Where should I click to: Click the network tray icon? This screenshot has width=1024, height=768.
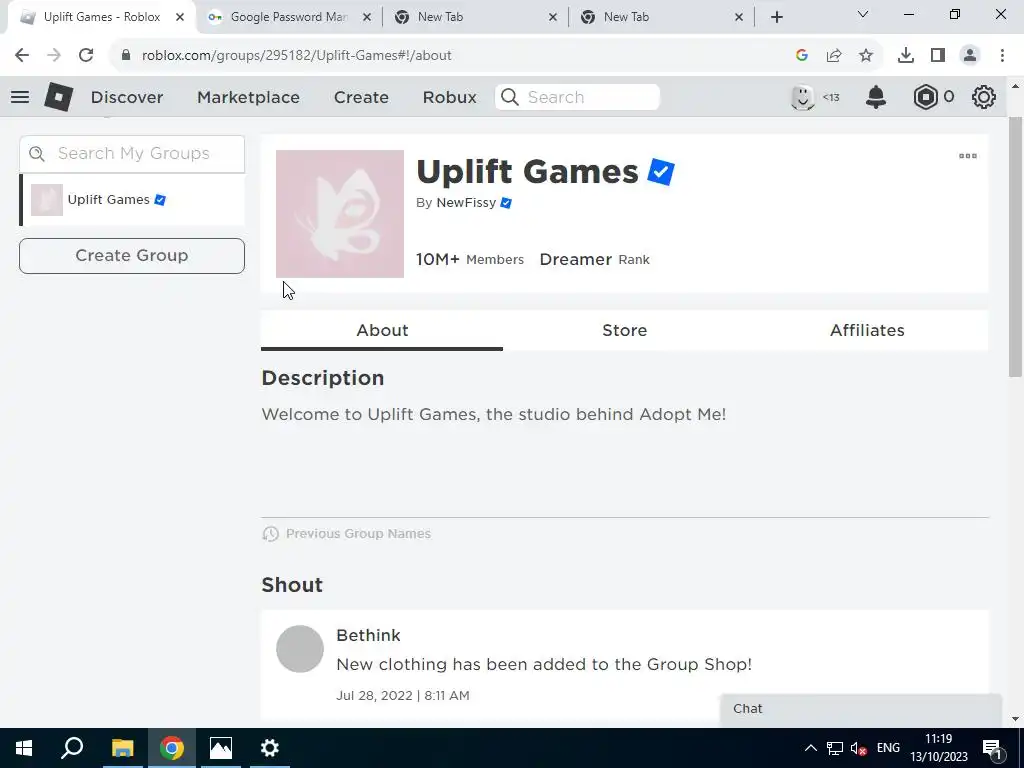point(835,748)
